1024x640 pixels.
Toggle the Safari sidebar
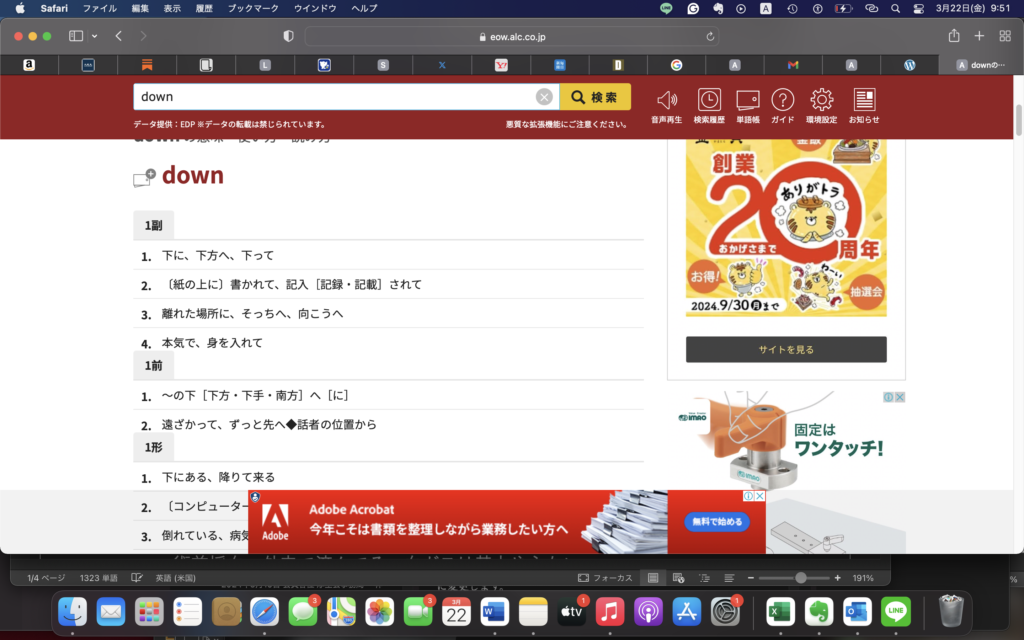(76, 36)
